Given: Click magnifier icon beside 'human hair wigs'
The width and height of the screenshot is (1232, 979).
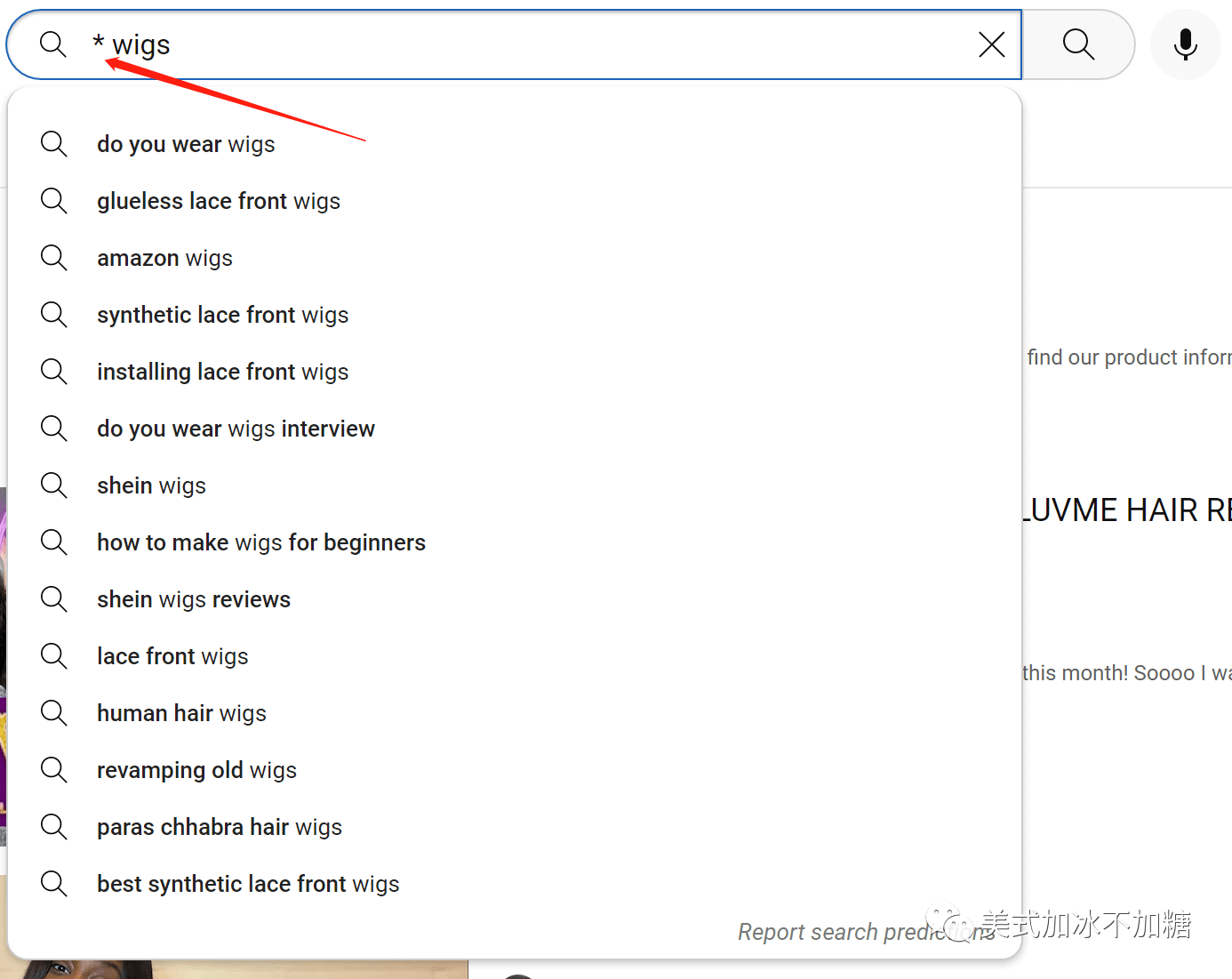Looking at the screenshot, I should [54, 713].
